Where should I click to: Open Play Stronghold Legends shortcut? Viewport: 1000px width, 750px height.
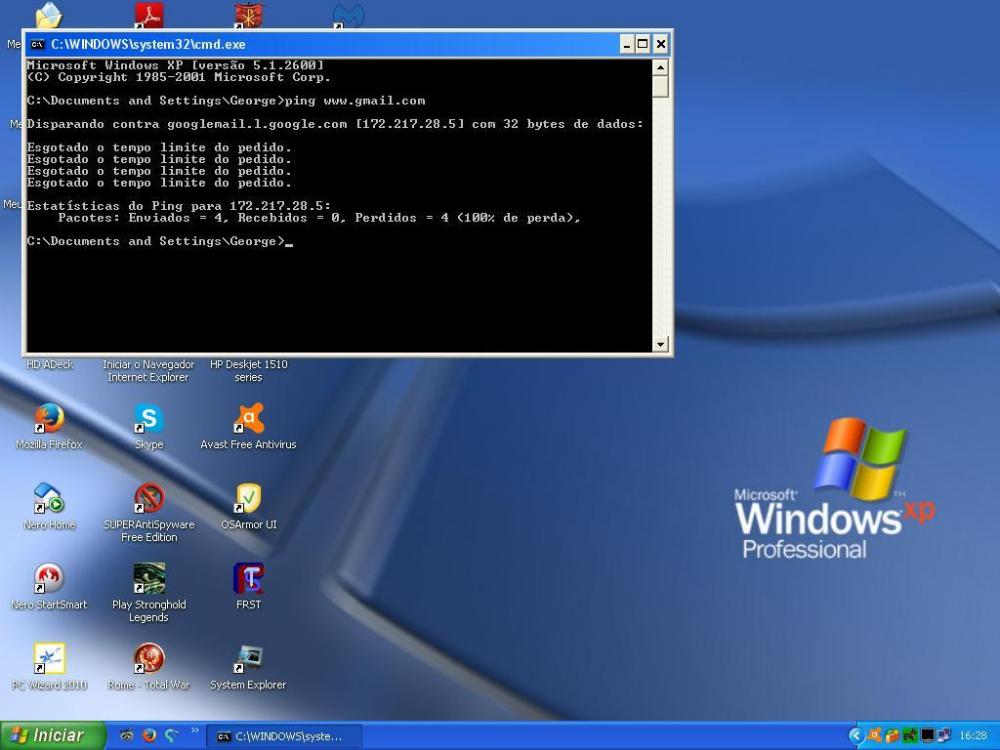[x=149, y=579]
